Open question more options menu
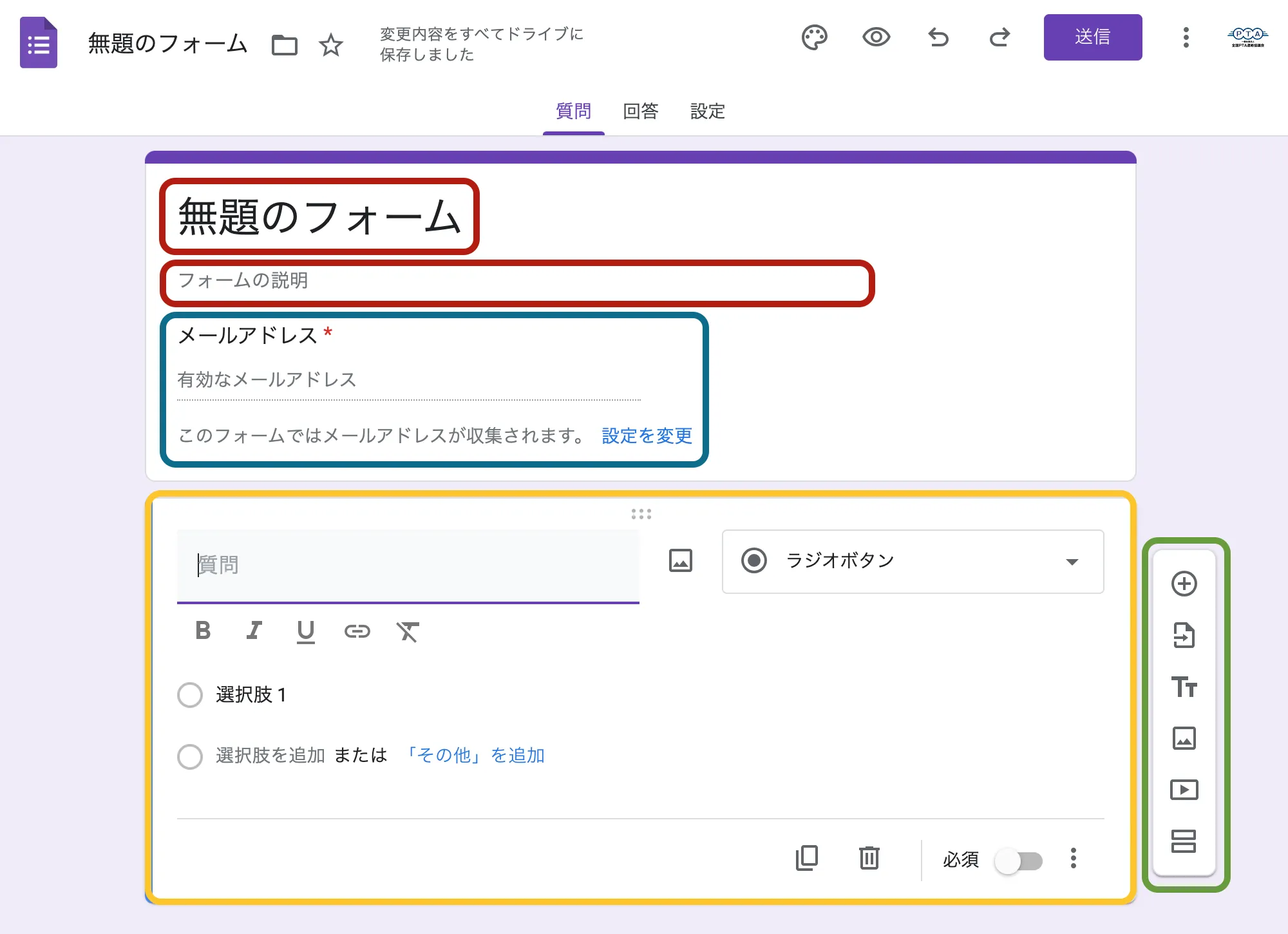Viewport: 1288px width, 934px height. tap(1073, 858)
